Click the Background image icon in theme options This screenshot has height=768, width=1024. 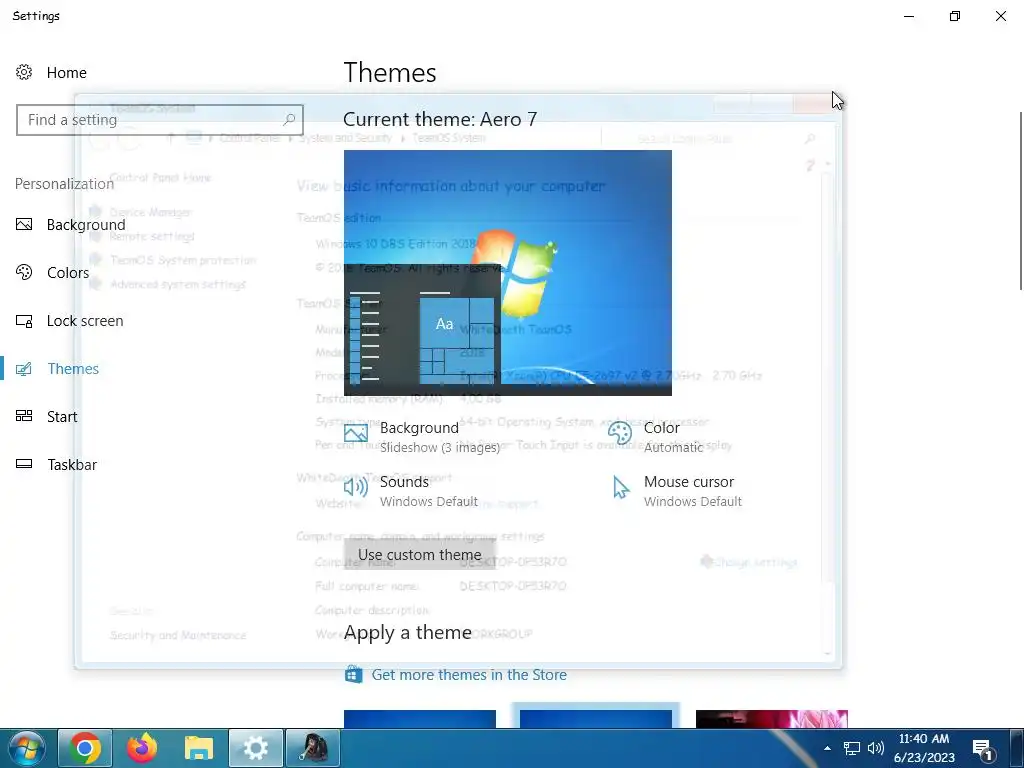[x=356, y=433]
